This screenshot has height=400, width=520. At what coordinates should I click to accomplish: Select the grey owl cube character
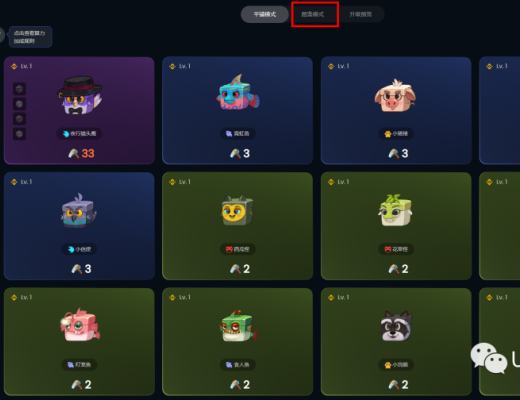[79, 211]
